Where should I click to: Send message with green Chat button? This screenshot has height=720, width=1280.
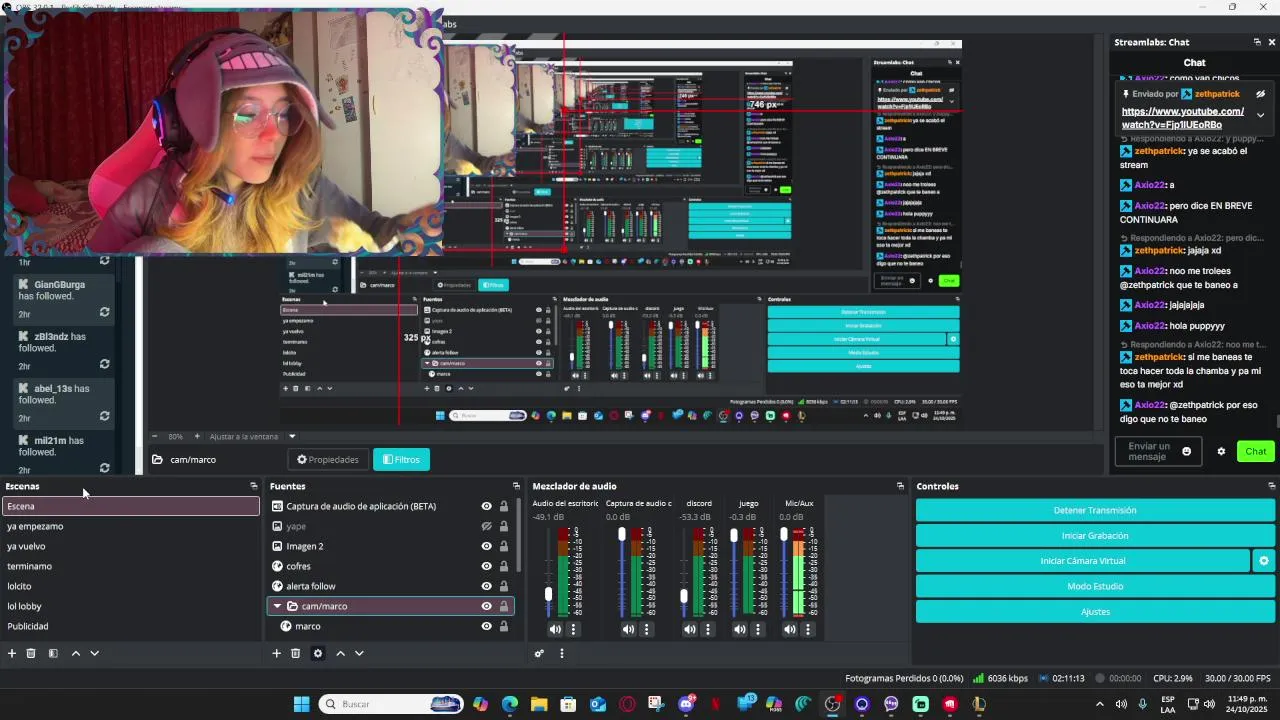[1256, 451]
